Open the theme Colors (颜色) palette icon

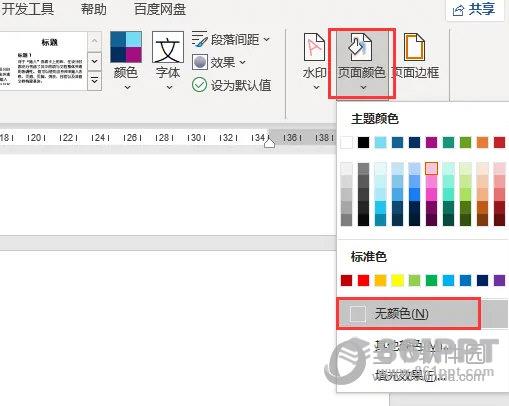pyautogui.click(x=126, y=47)
